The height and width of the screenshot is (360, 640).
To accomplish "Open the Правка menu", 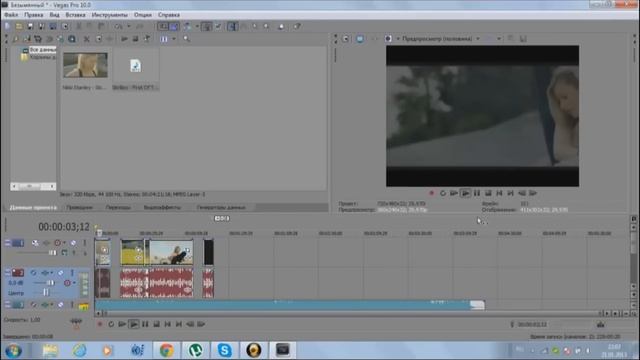I will click(x=33, y=15).
